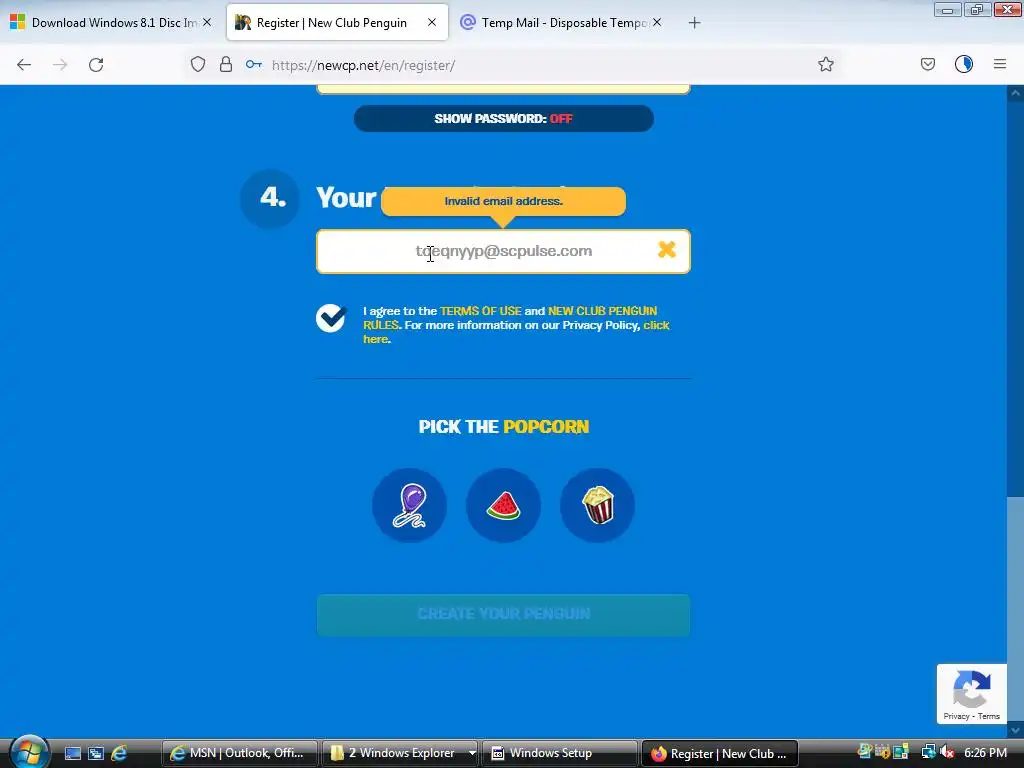
Task: Pick the balloon captcha icon
Action: [409, 505]
